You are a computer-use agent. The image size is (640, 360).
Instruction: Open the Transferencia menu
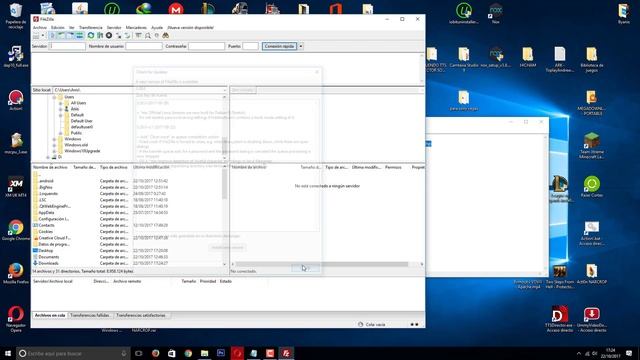(91, 27)
